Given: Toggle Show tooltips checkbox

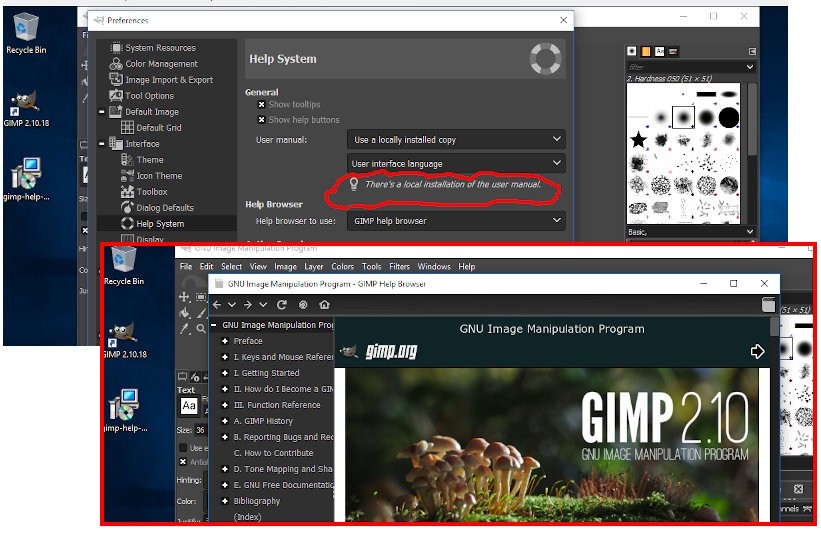Looking at the screenshot, I should 261,104.
